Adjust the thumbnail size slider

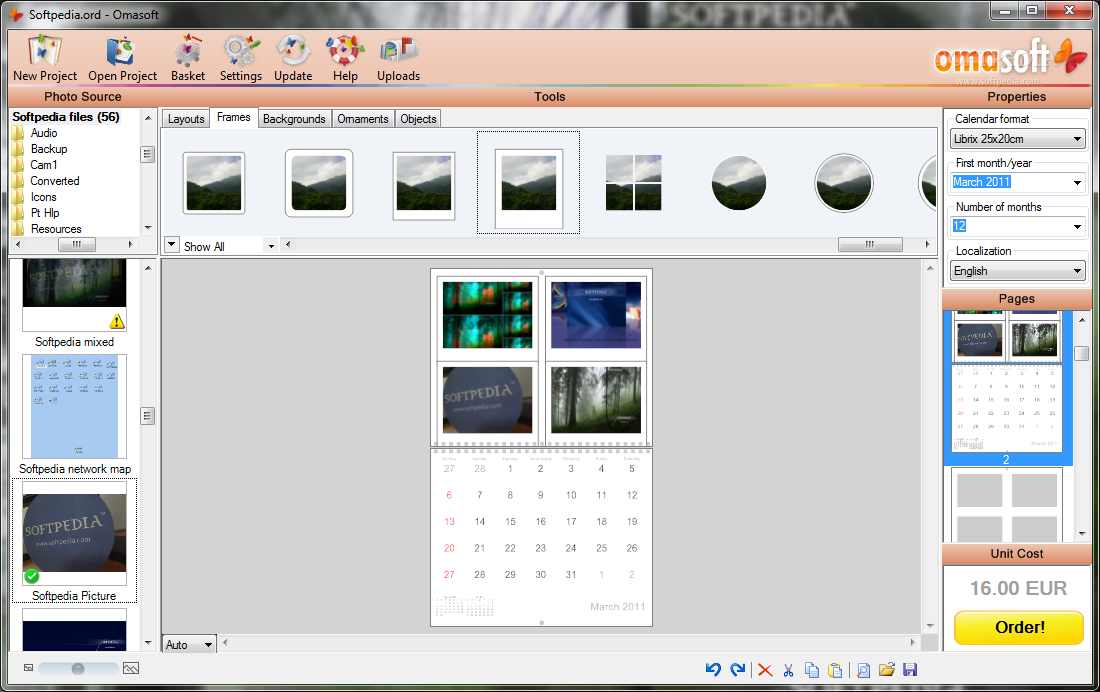(78, 668)
